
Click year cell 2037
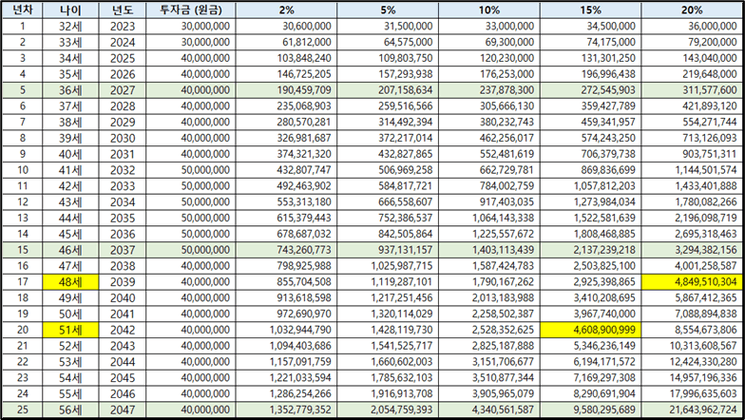122,250
